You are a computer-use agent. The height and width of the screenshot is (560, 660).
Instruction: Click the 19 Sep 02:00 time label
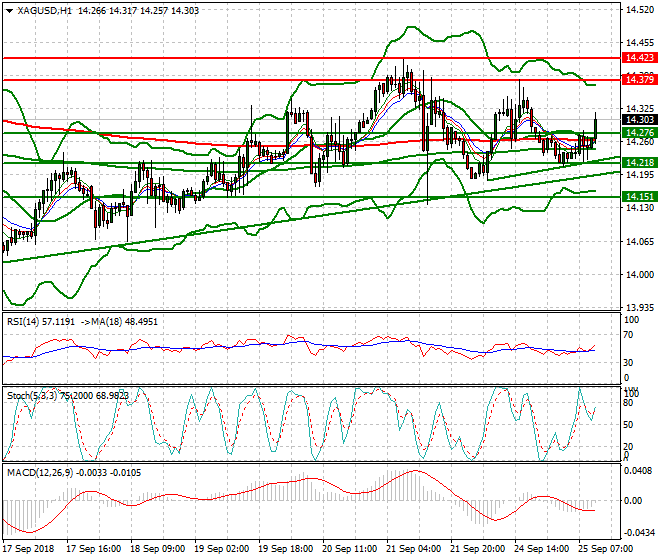click(x=221, y=549)
